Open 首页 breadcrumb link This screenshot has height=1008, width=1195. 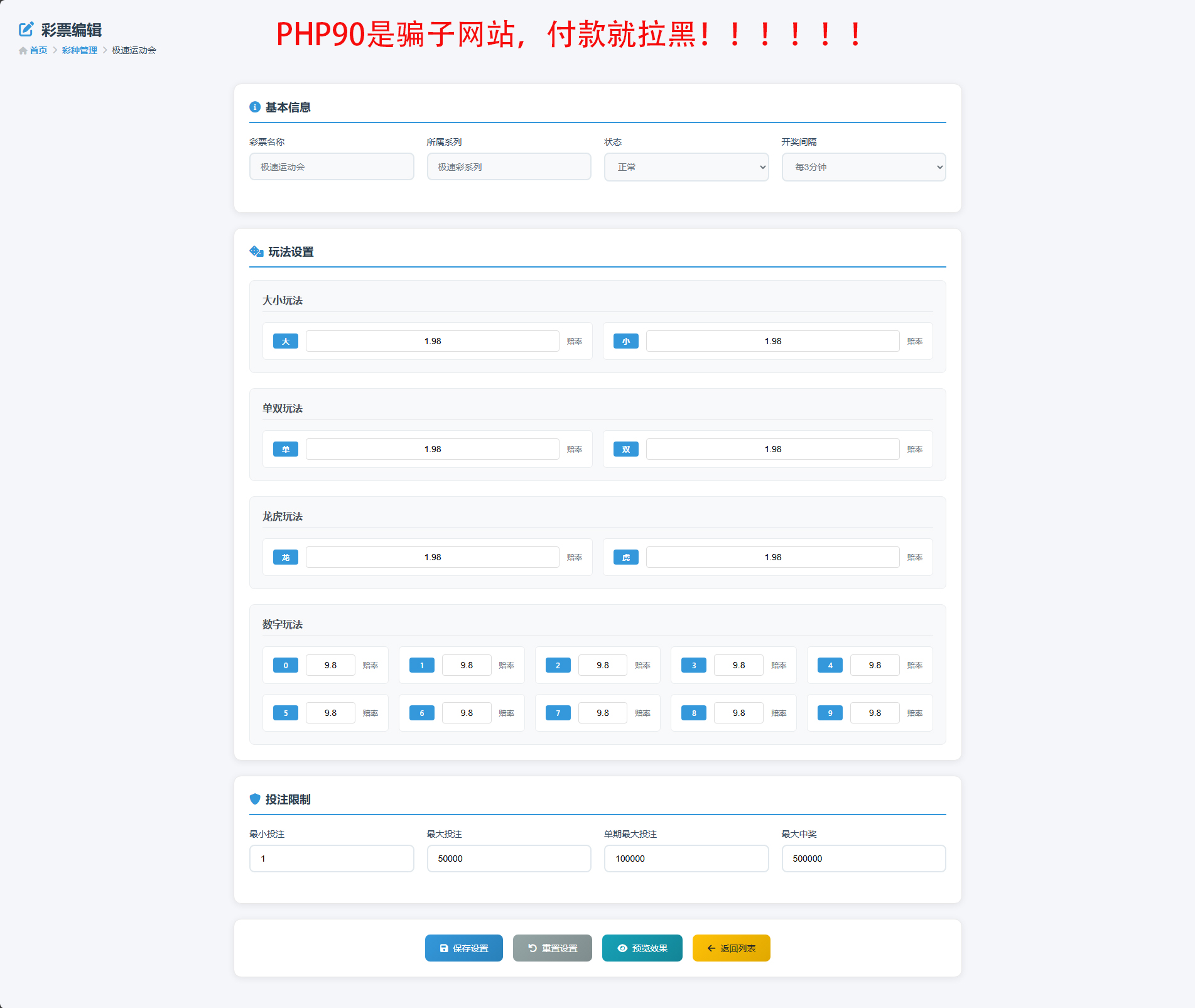tap(38, 50)
